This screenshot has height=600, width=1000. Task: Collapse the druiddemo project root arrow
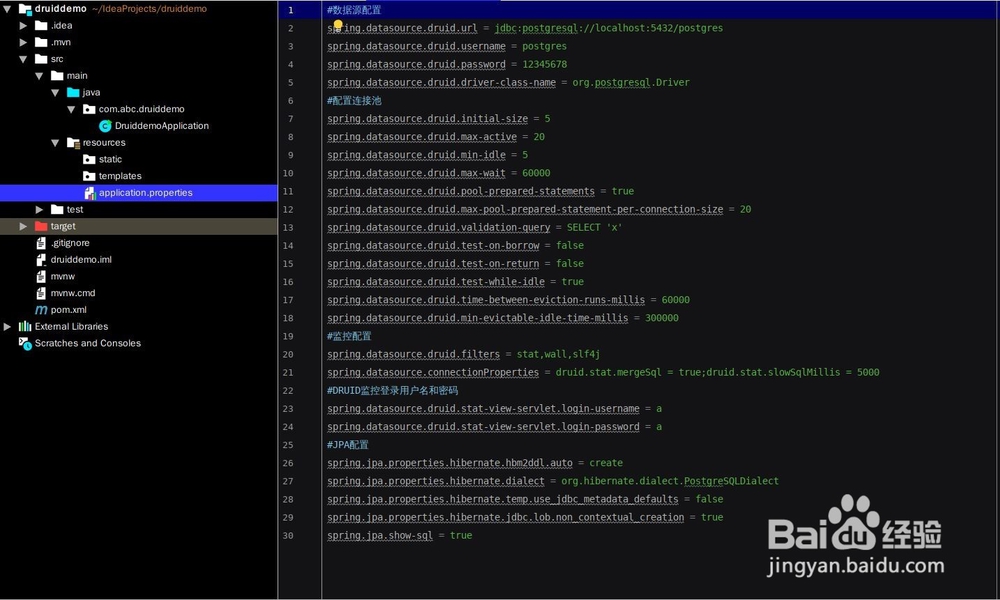coord(7,9)
